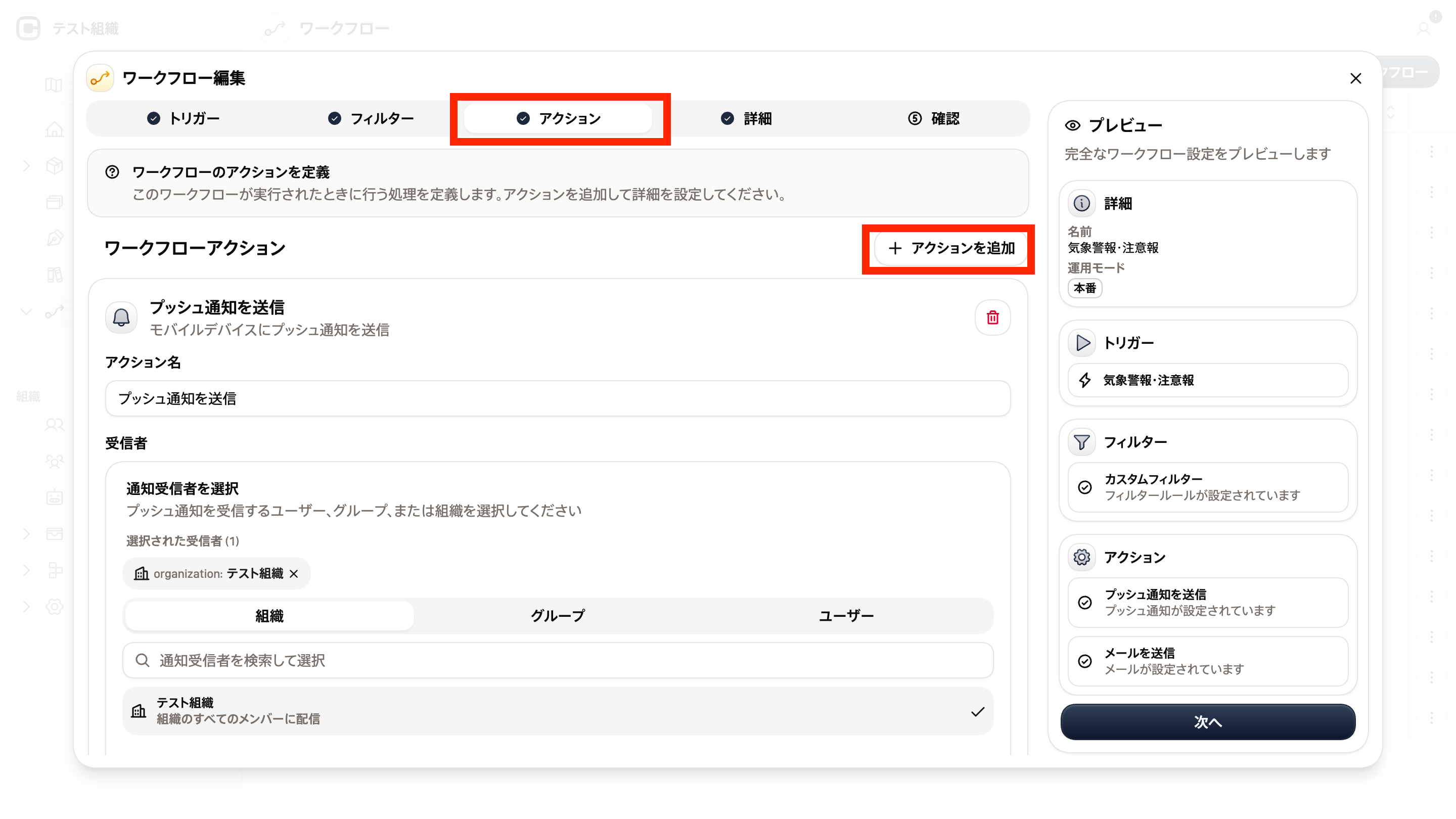Screen dimensions: 1456x819
Task: Open the map icon in background sidebar
Action: coord(54,85)
